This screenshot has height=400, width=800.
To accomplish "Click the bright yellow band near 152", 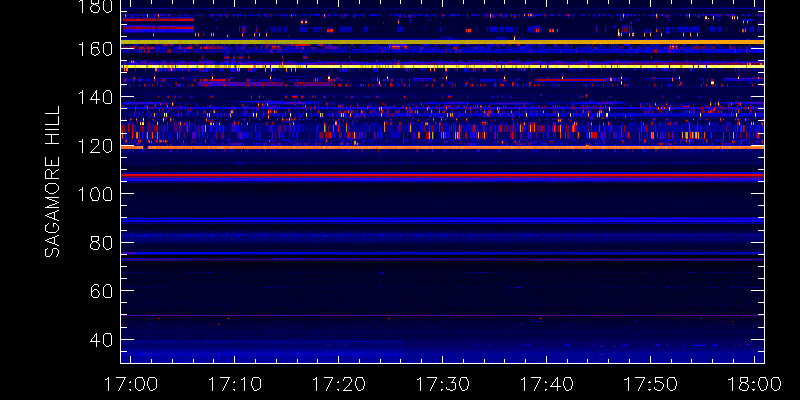I will [x=442, y=66].
